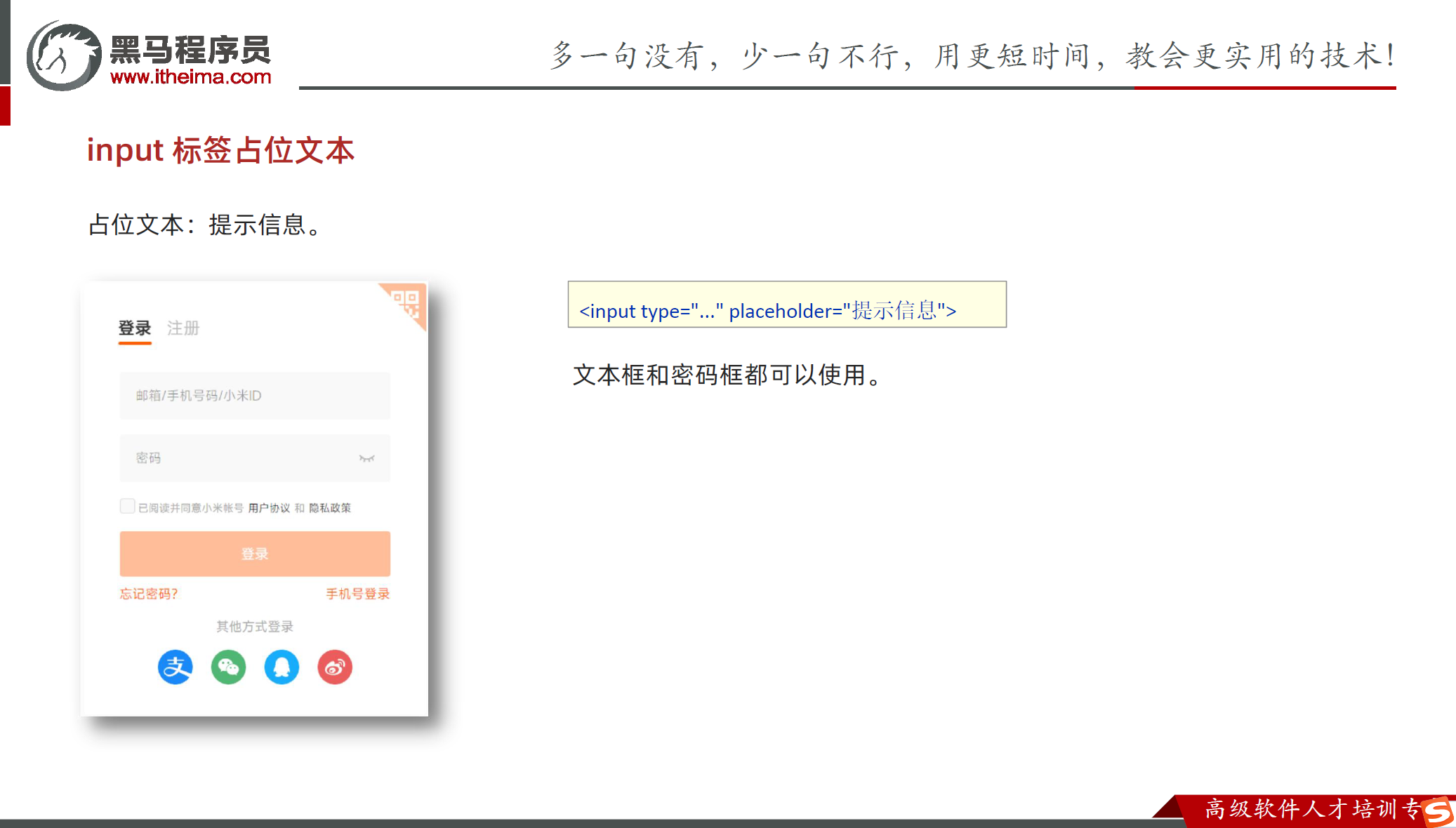Click the orange 登录 button

point(255,554)
